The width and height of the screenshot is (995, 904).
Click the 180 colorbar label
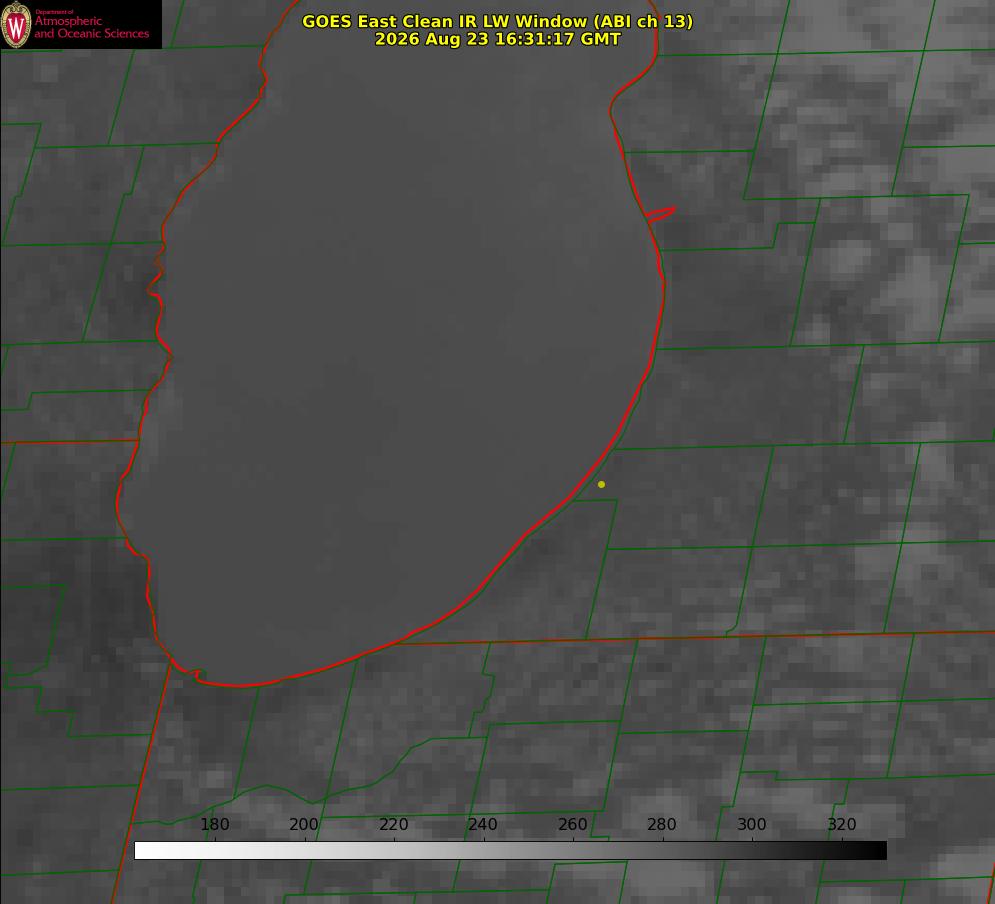coord(214,824)
